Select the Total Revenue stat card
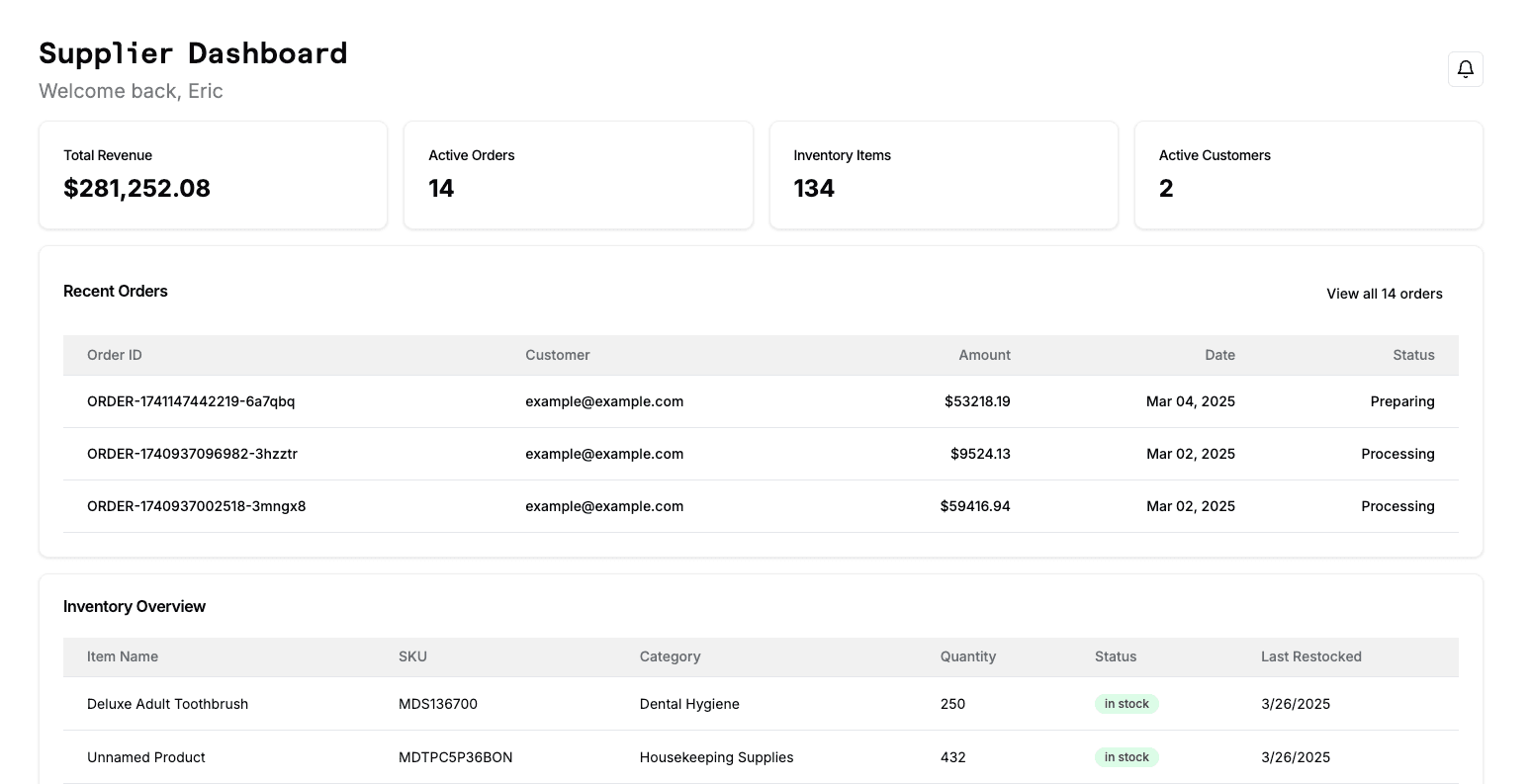The width and height of the screenshot is (1532, 784). (x=213, y=175)
